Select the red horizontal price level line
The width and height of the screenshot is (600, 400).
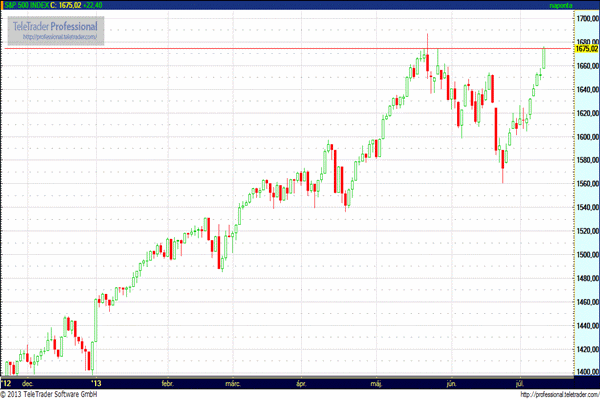click(x=300, y=48)
